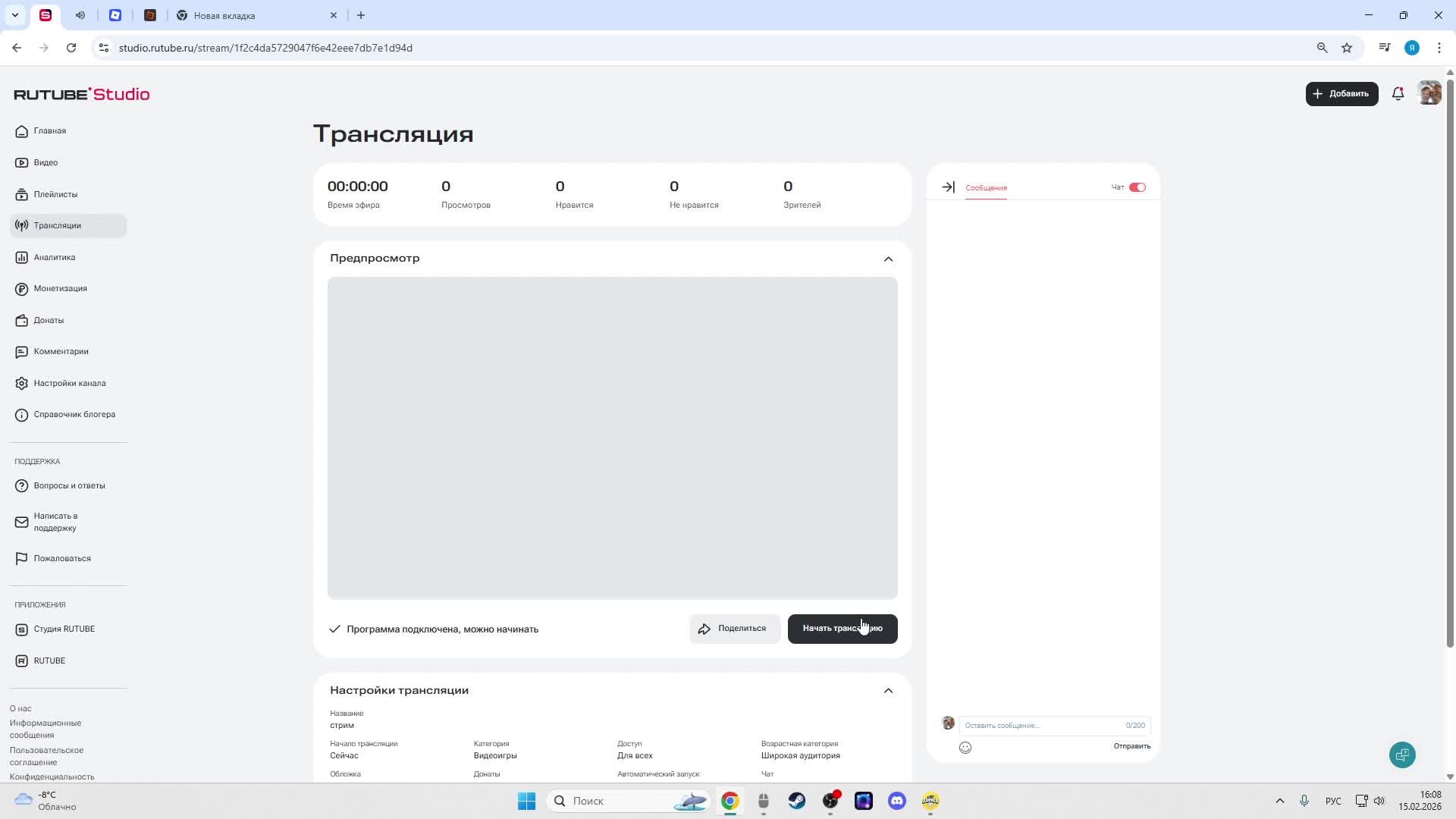Toggle the Чат switch off
The height and width of the screenshot is (819, 1456).
click(x=1137, y=187)
